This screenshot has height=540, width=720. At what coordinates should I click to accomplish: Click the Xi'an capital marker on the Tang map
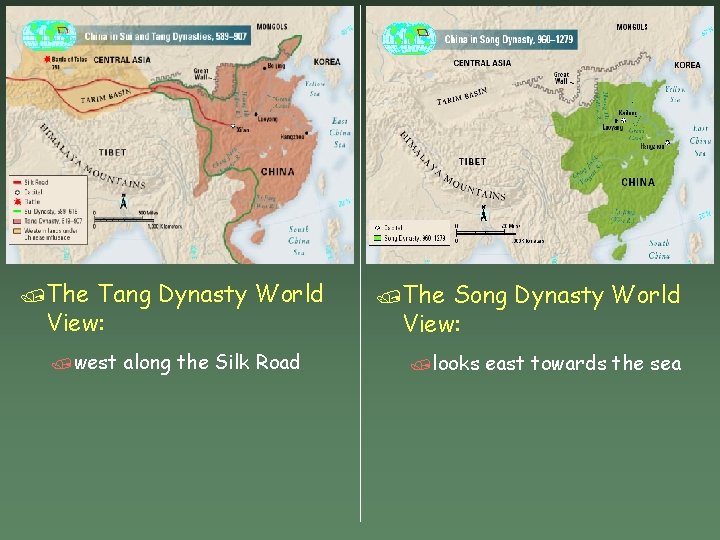pyautogui.click(x=233, y=126)
